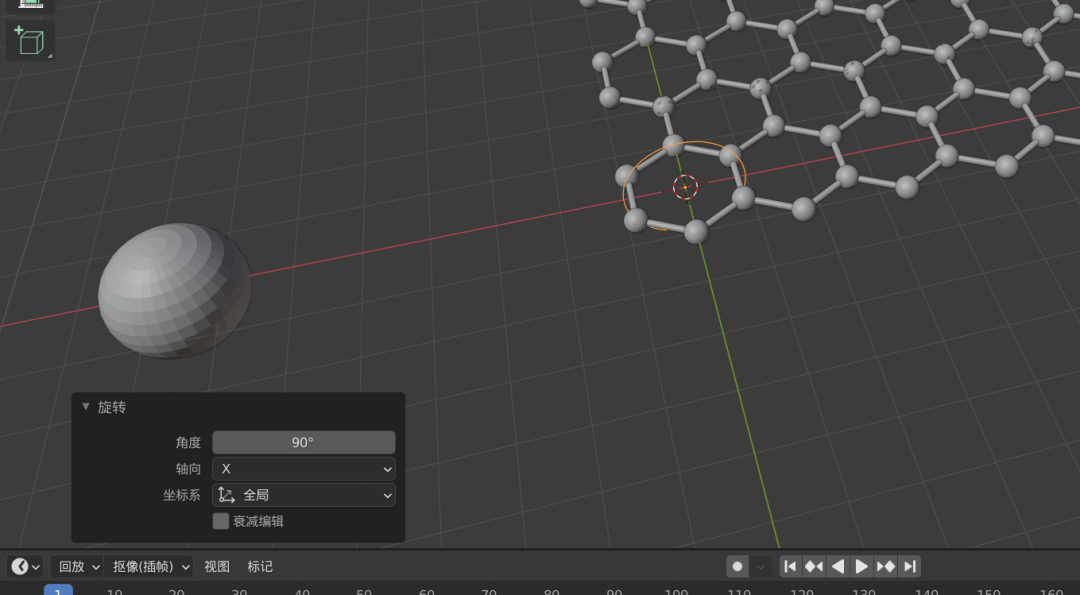Open the 视图 menu in the timeline
The width and height of the screenshot is (1080, 595).
click(217, 566)
